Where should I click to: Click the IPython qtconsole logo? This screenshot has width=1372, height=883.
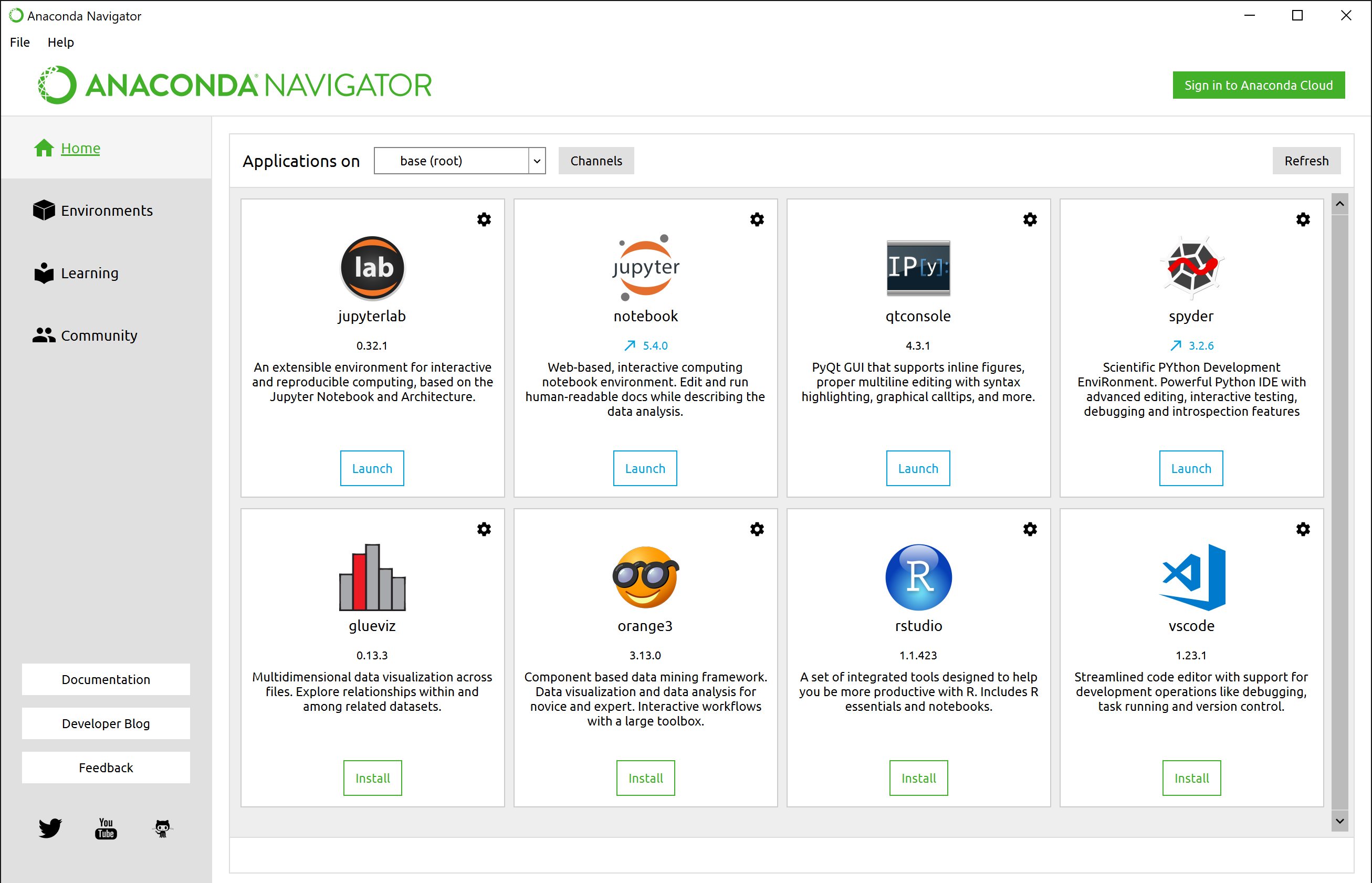click(918, 268)
